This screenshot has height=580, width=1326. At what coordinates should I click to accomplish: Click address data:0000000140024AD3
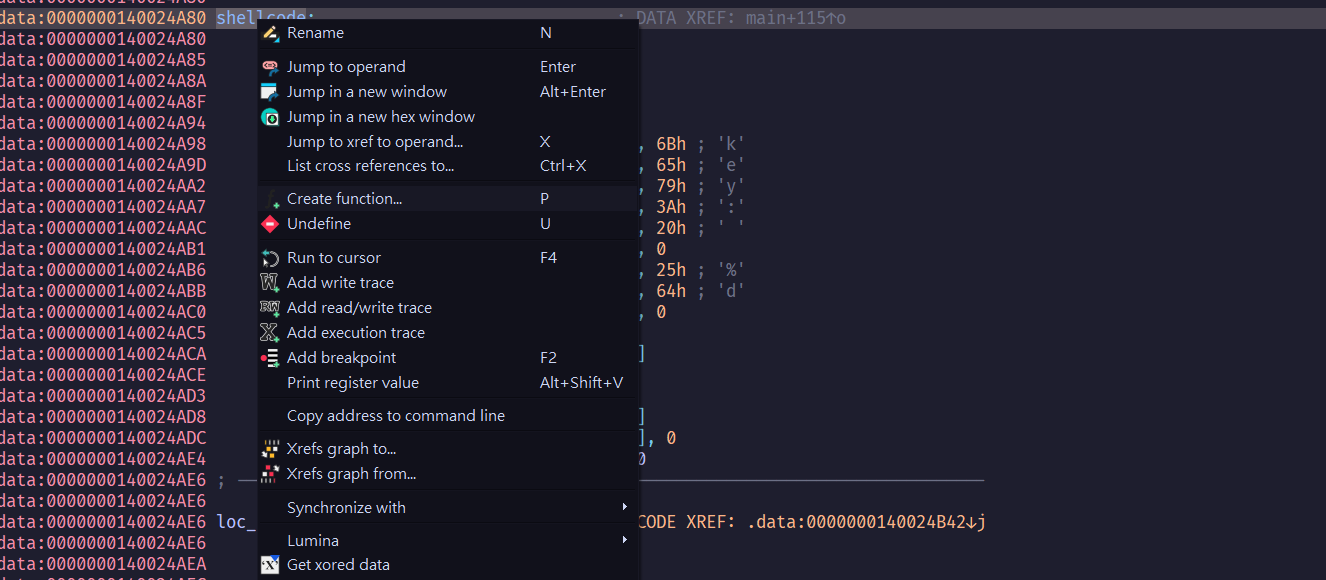tap(103, 396)
